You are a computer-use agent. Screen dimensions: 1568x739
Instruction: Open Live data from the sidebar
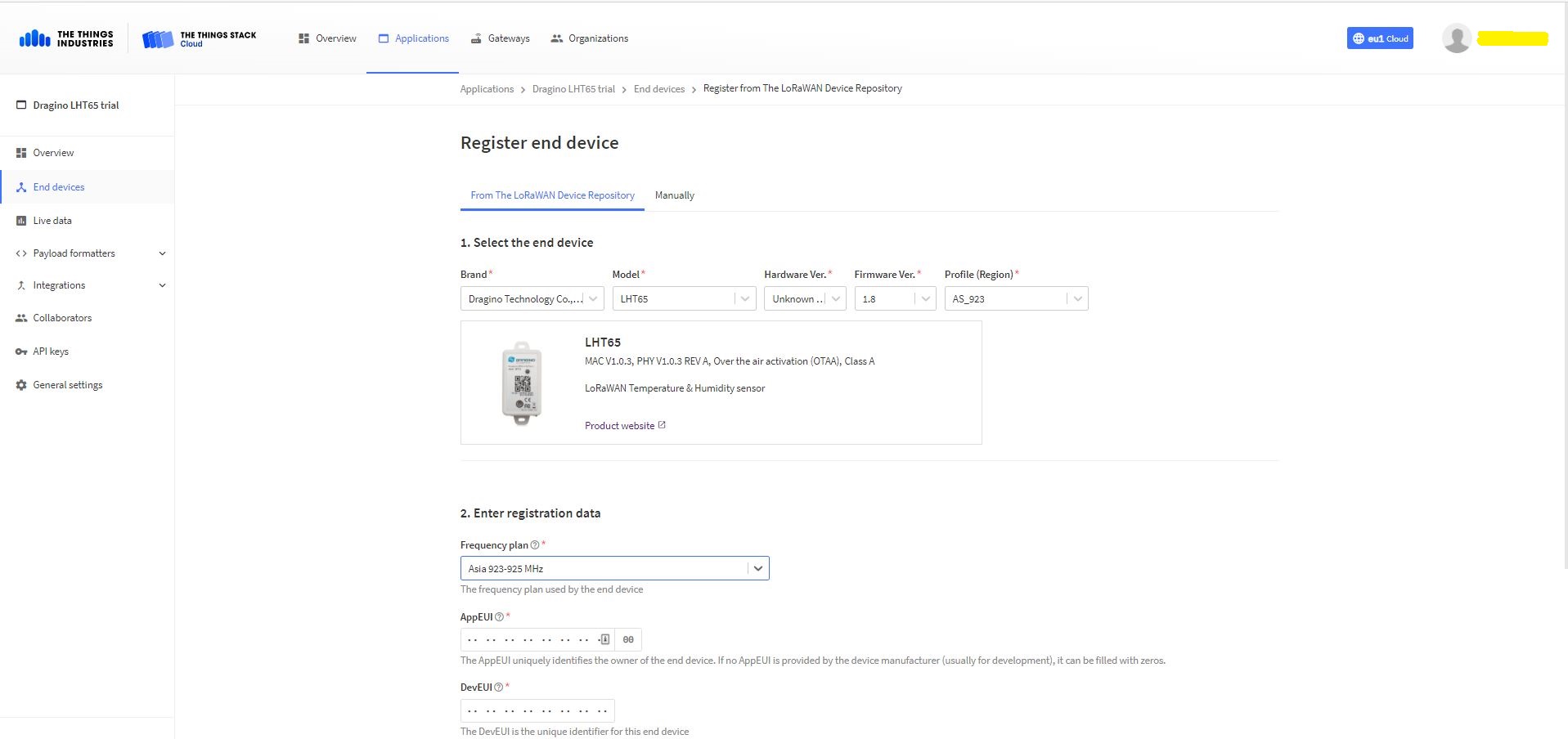52,221
